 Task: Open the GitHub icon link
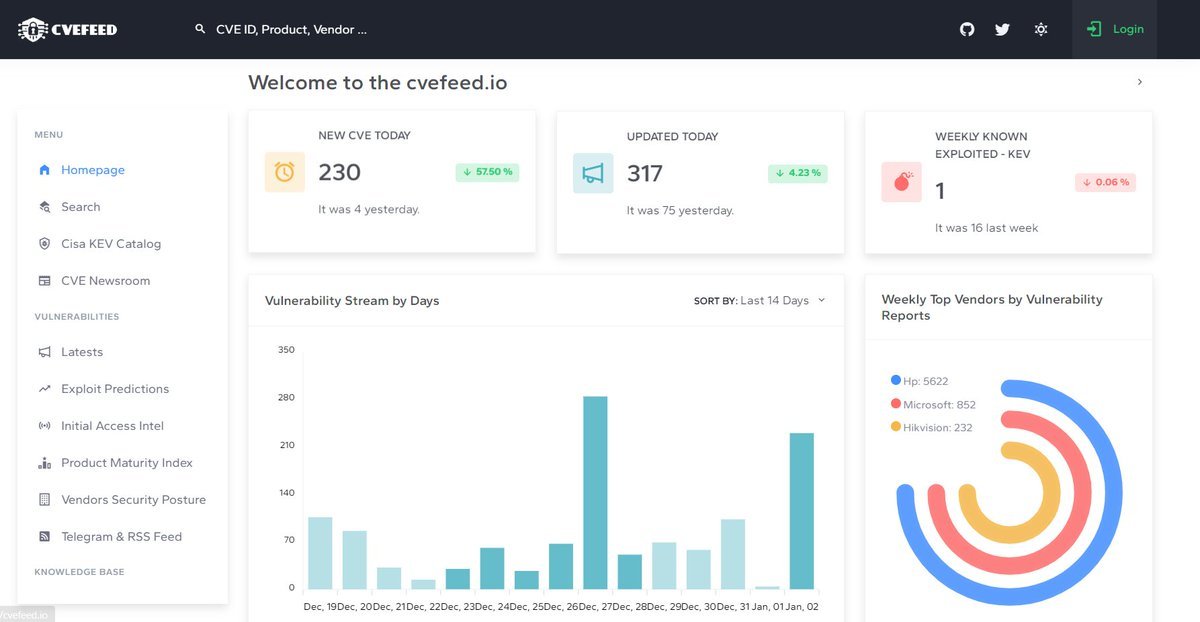(967, 29)
